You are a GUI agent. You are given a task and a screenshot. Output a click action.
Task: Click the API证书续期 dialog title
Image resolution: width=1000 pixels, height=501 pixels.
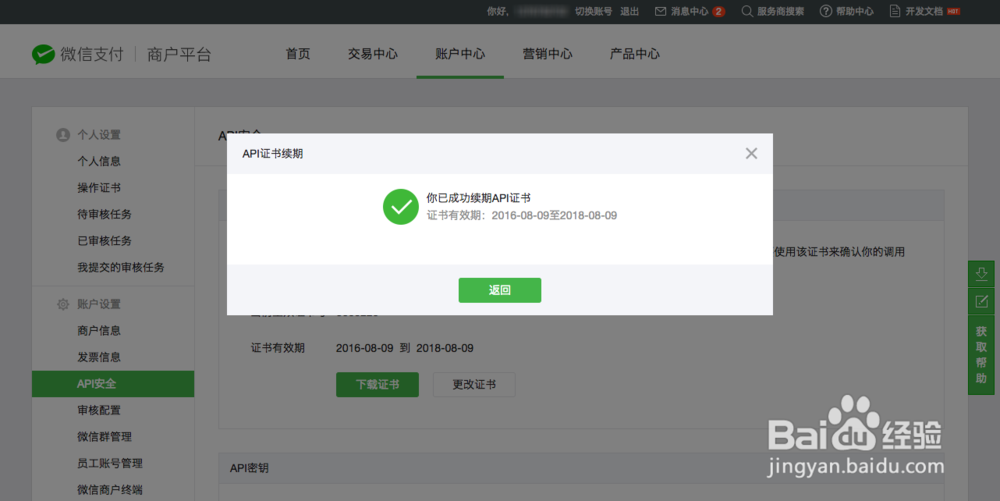272,154
